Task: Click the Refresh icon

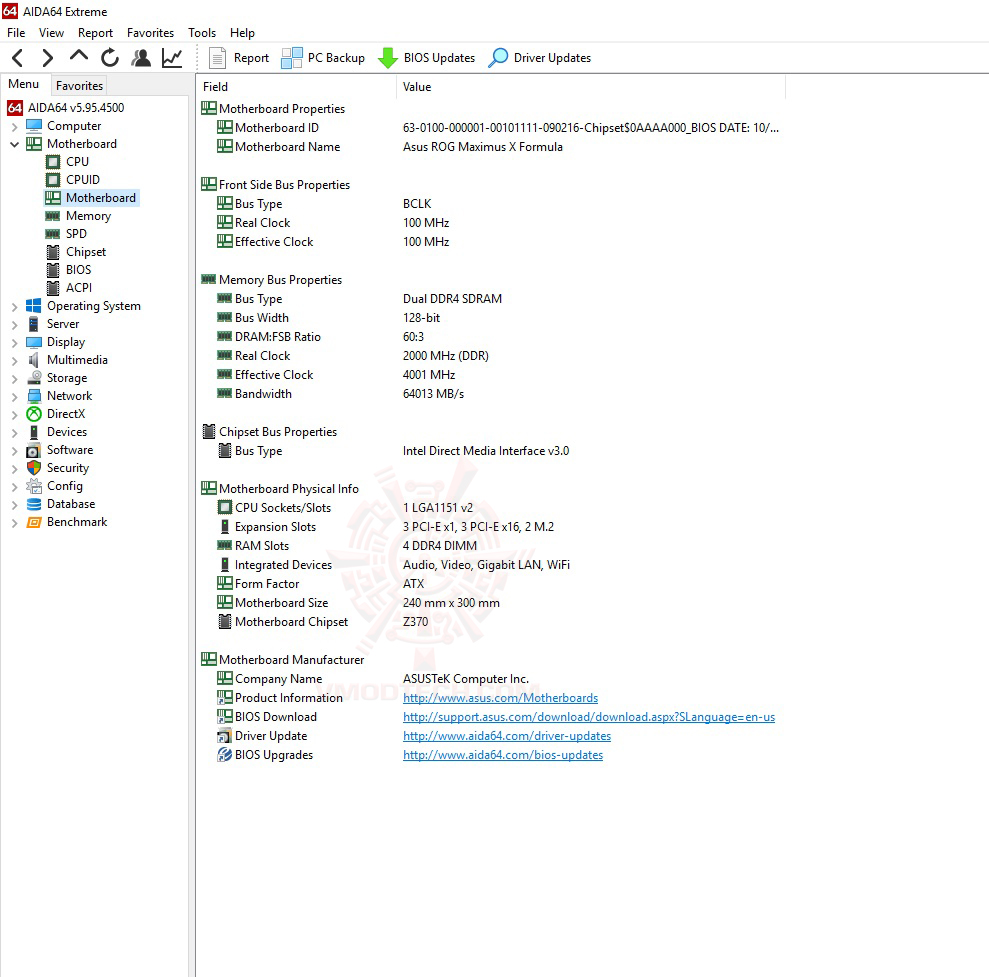Action: [x=110, y=58]
